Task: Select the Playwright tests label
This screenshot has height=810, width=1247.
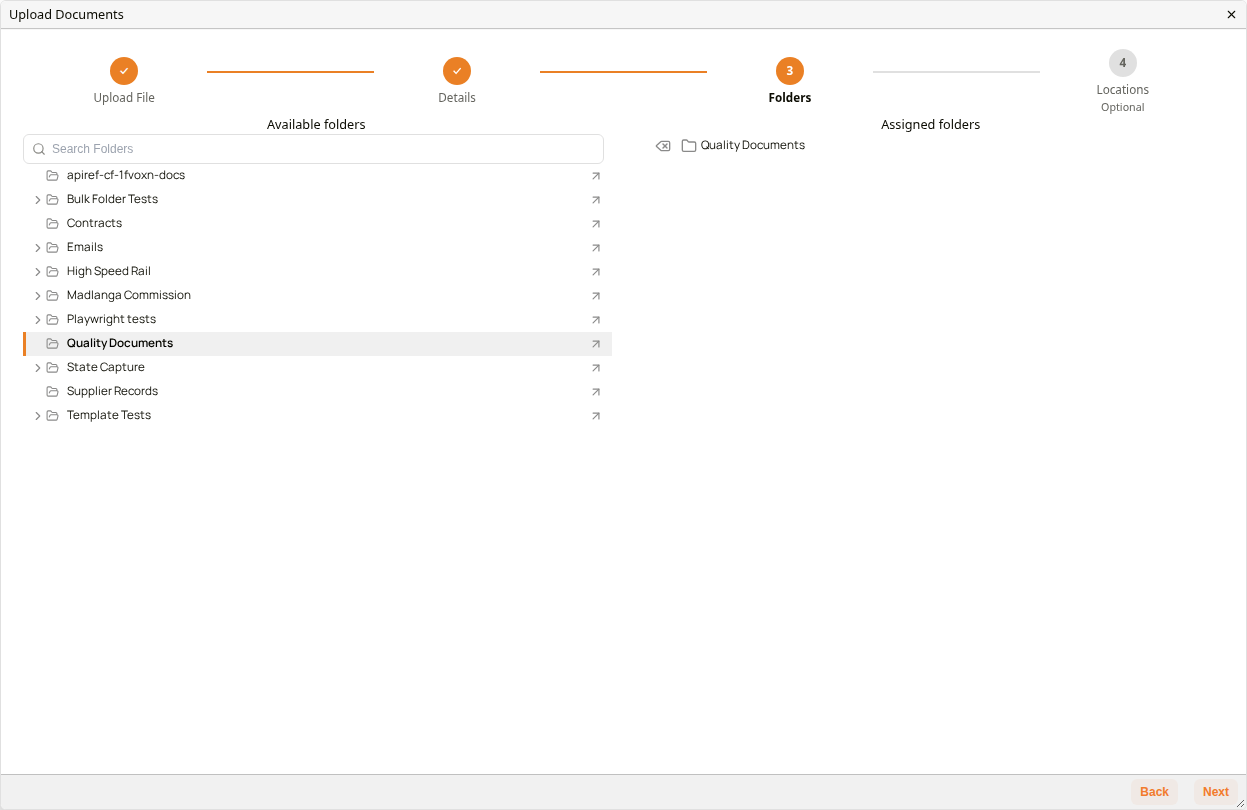Action: pyautogui.click(x=111, y=320)
